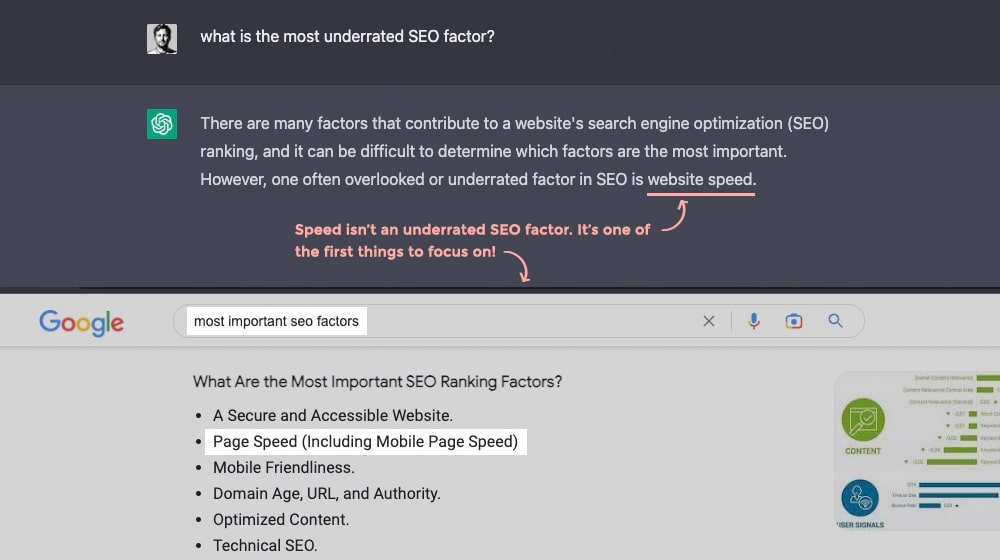This screenshot has height=560, width=1000.
Task: Open Google Lens image search
Action: point(793,321)
